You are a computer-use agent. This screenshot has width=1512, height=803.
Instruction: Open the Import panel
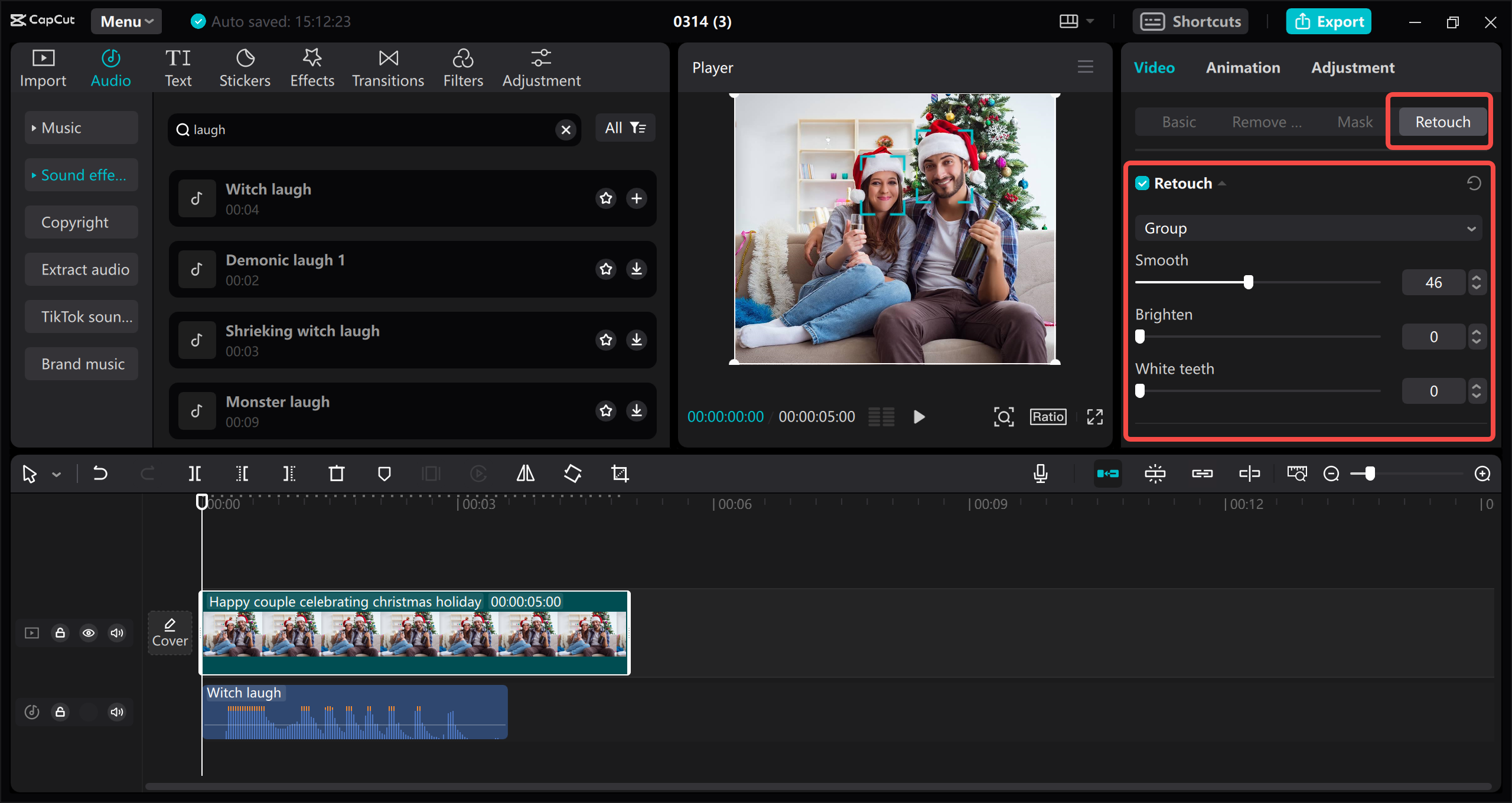[x=42, y=67]
